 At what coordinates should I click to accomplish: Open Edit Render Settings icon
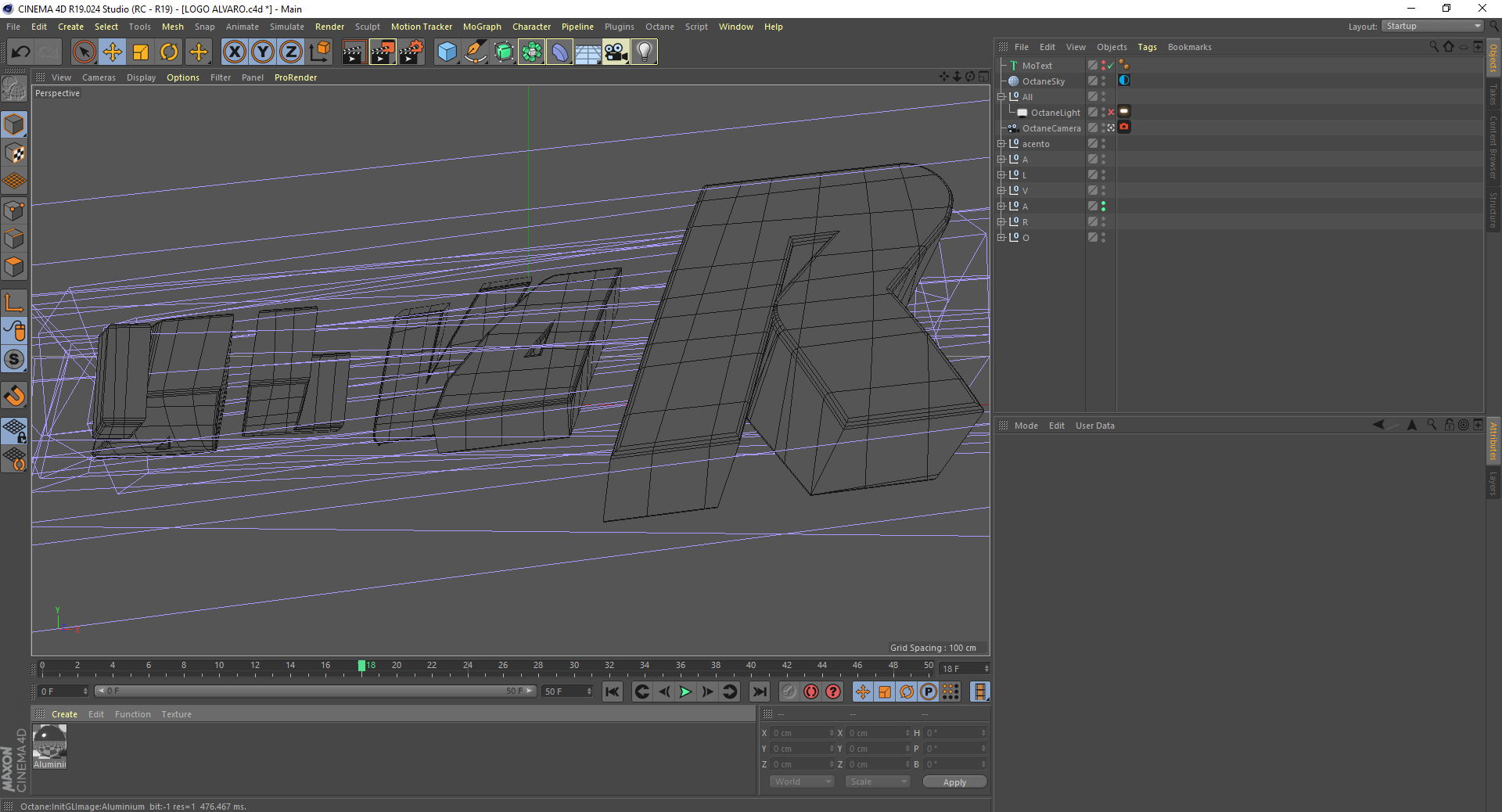(411, 52)
